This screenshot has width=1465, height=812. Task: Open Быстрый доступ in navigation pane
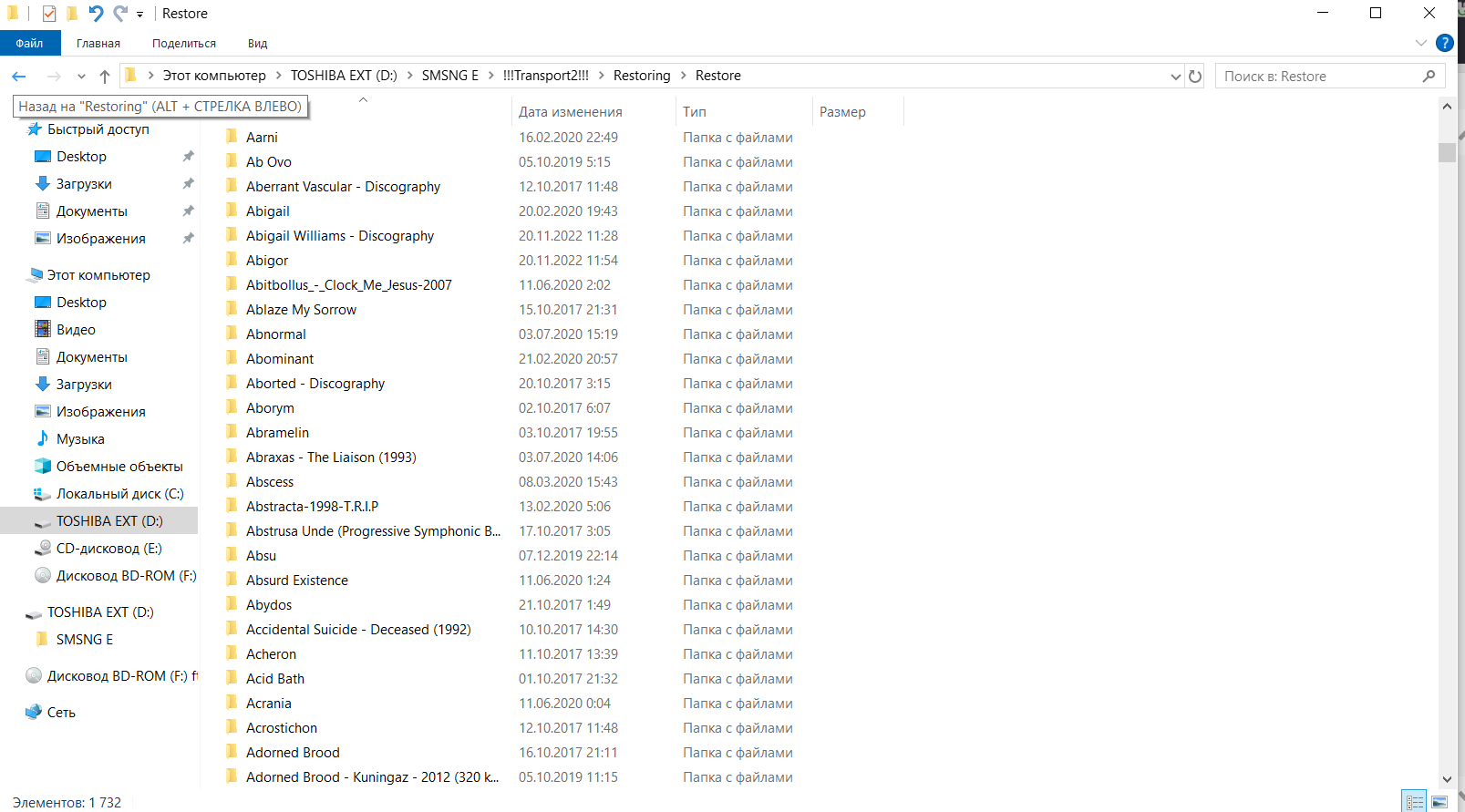(98, 129)
